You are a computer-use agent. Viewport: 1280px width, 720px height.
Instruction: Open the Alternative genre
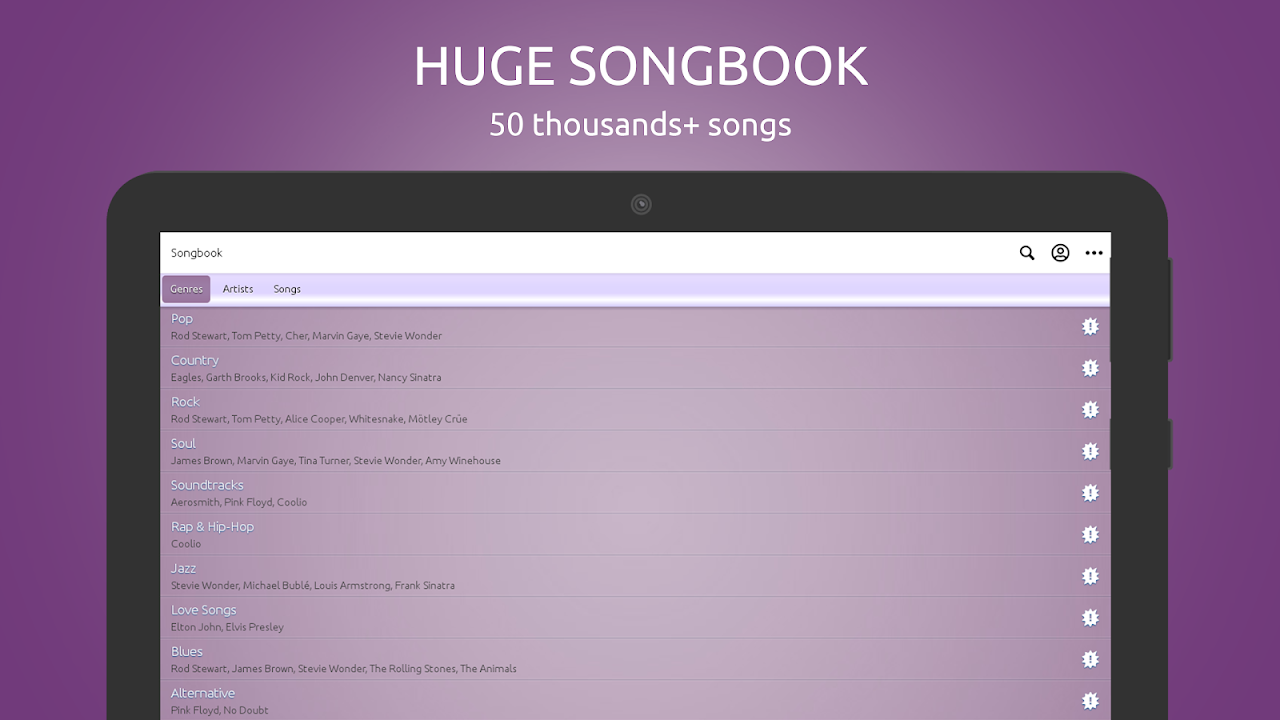tap(635, 700)
